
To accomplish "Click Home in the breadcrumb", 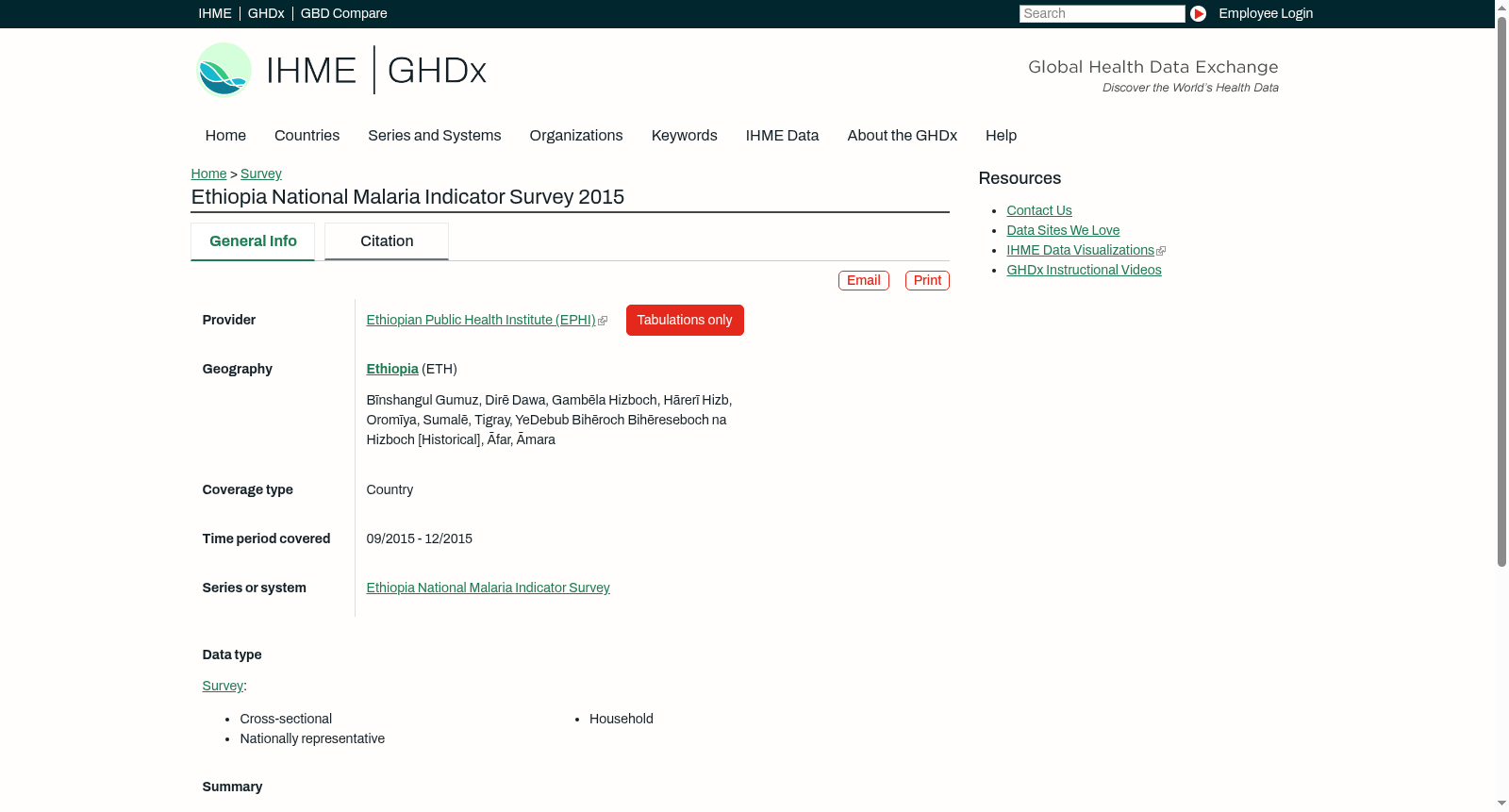I will pos(208,174).
